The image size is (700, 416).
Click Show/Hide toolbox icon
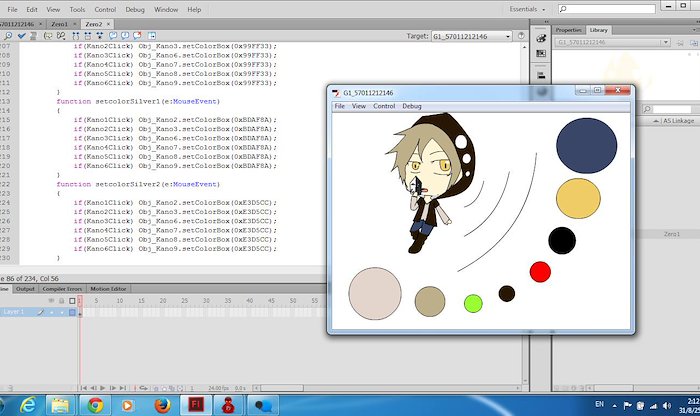pyautogui.click(x=152, y=36)
